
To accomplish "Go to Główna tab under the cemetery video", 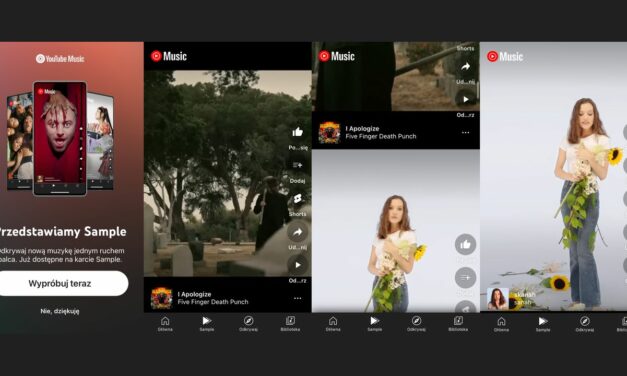I will click(165, 324).
